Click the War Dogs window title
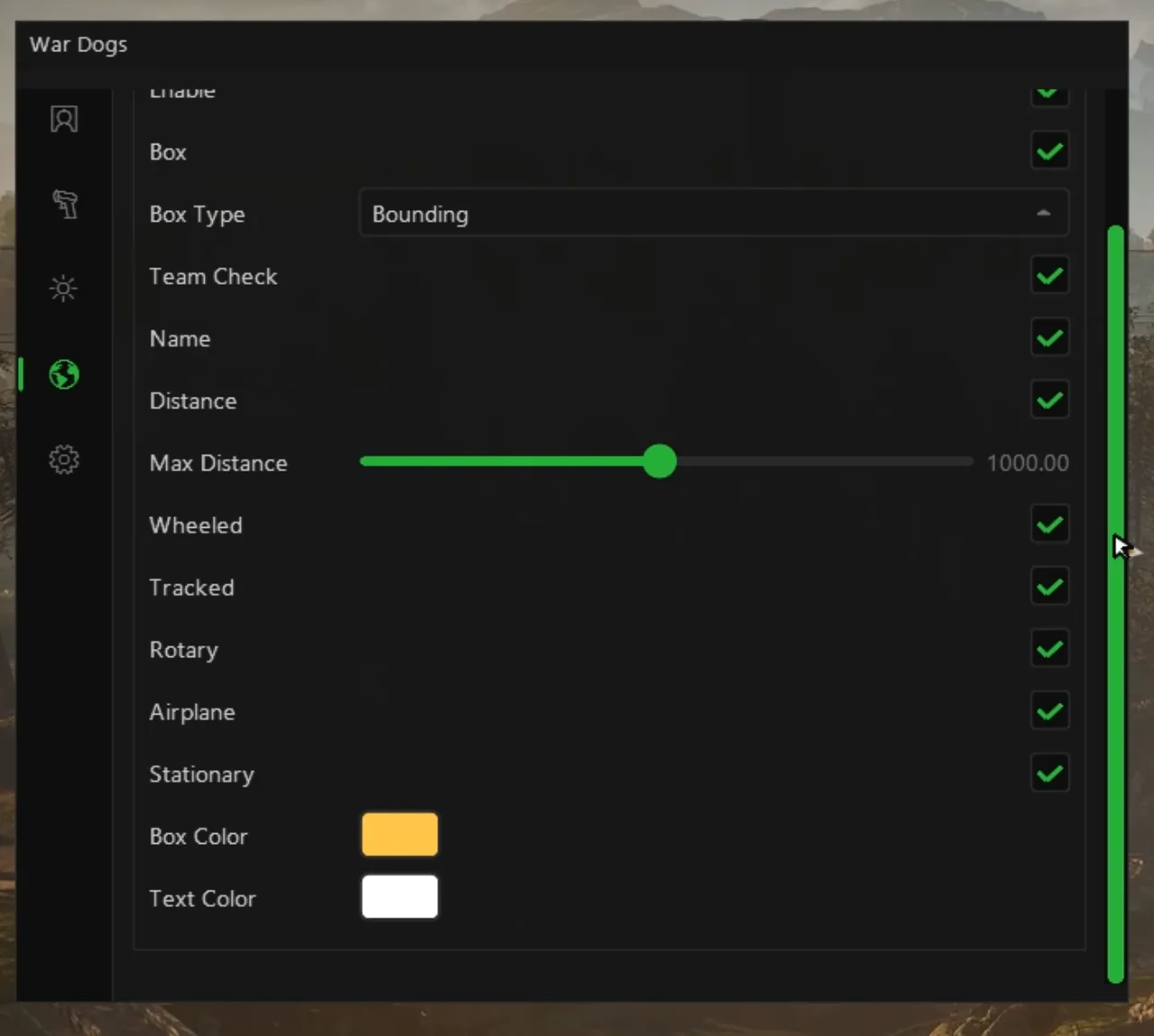 (x=78, y=45)
